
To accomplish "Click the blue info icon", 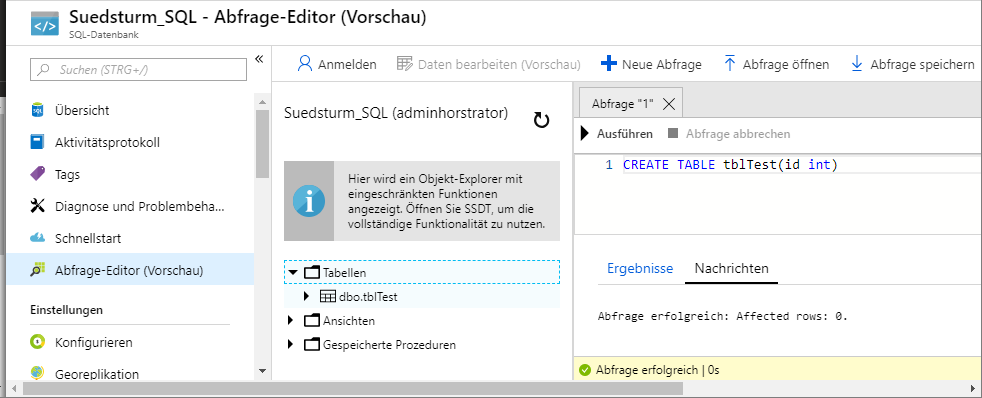I will tap(309, 201).
